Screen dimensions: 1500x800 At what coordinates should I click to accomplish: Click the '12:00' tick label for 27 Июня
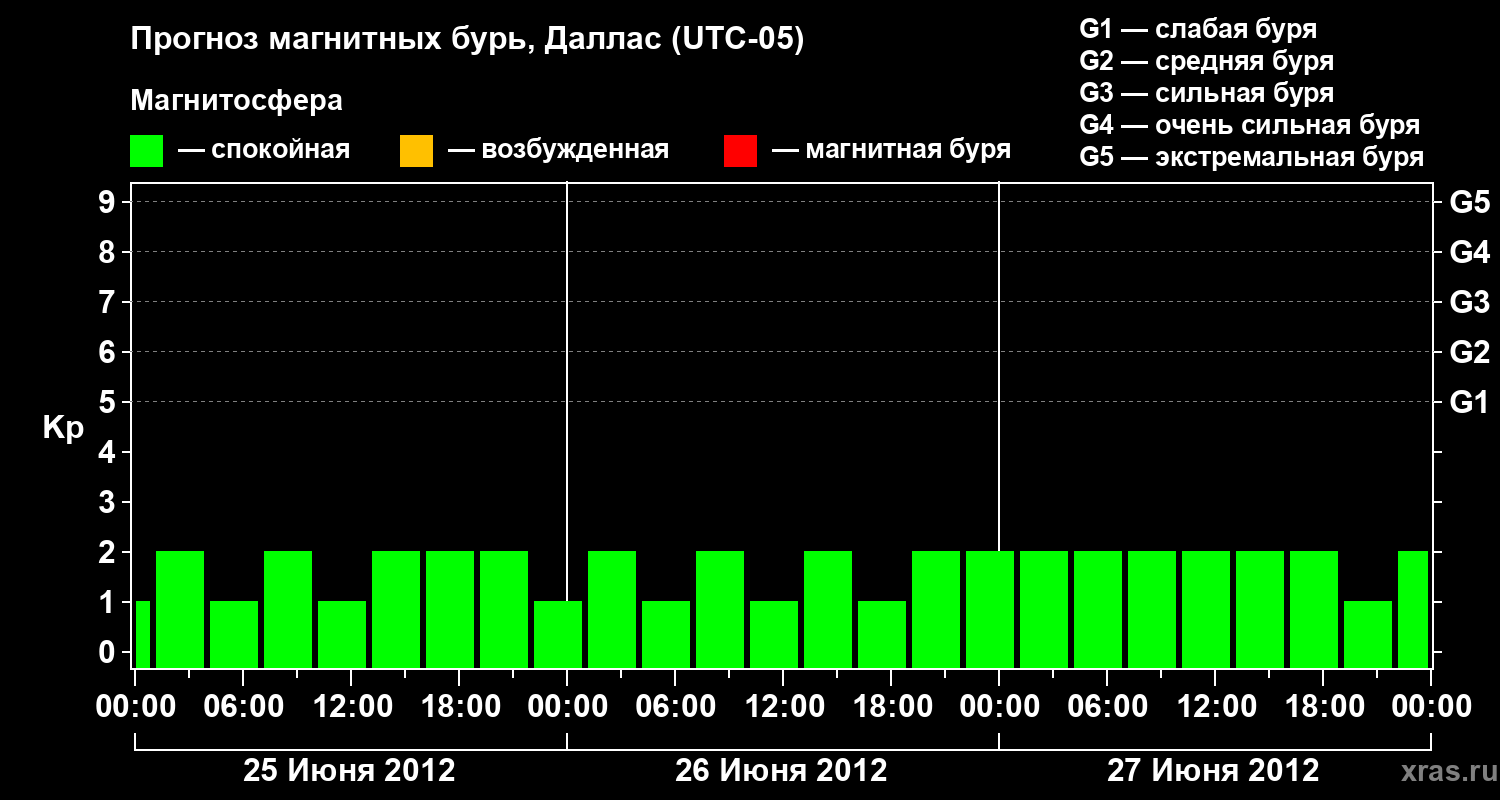[1215, 706]
